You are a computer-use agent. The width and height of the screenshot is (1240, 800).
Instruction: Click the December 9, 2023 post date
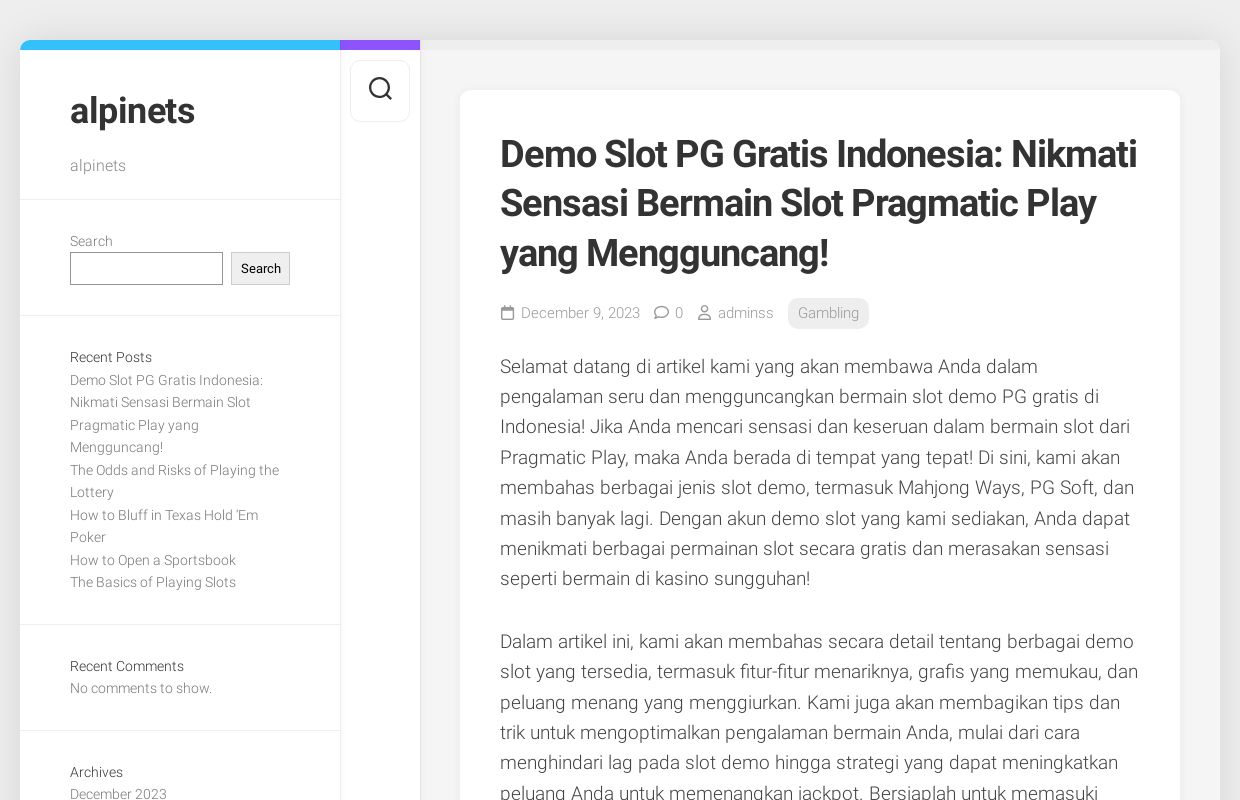point(580,313)
